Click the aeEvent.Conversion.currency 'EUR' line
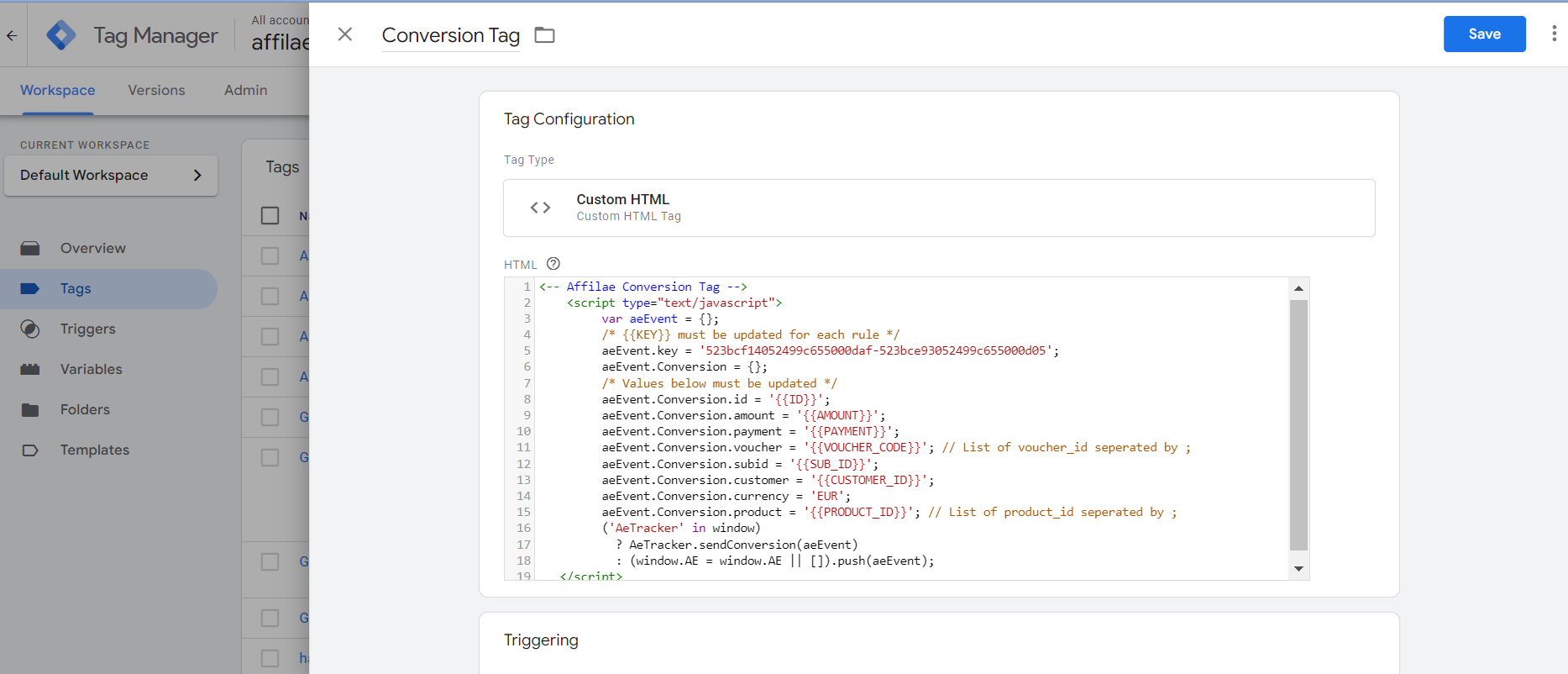Screen dimensions: 1568x674 click(x=726, y=496)
